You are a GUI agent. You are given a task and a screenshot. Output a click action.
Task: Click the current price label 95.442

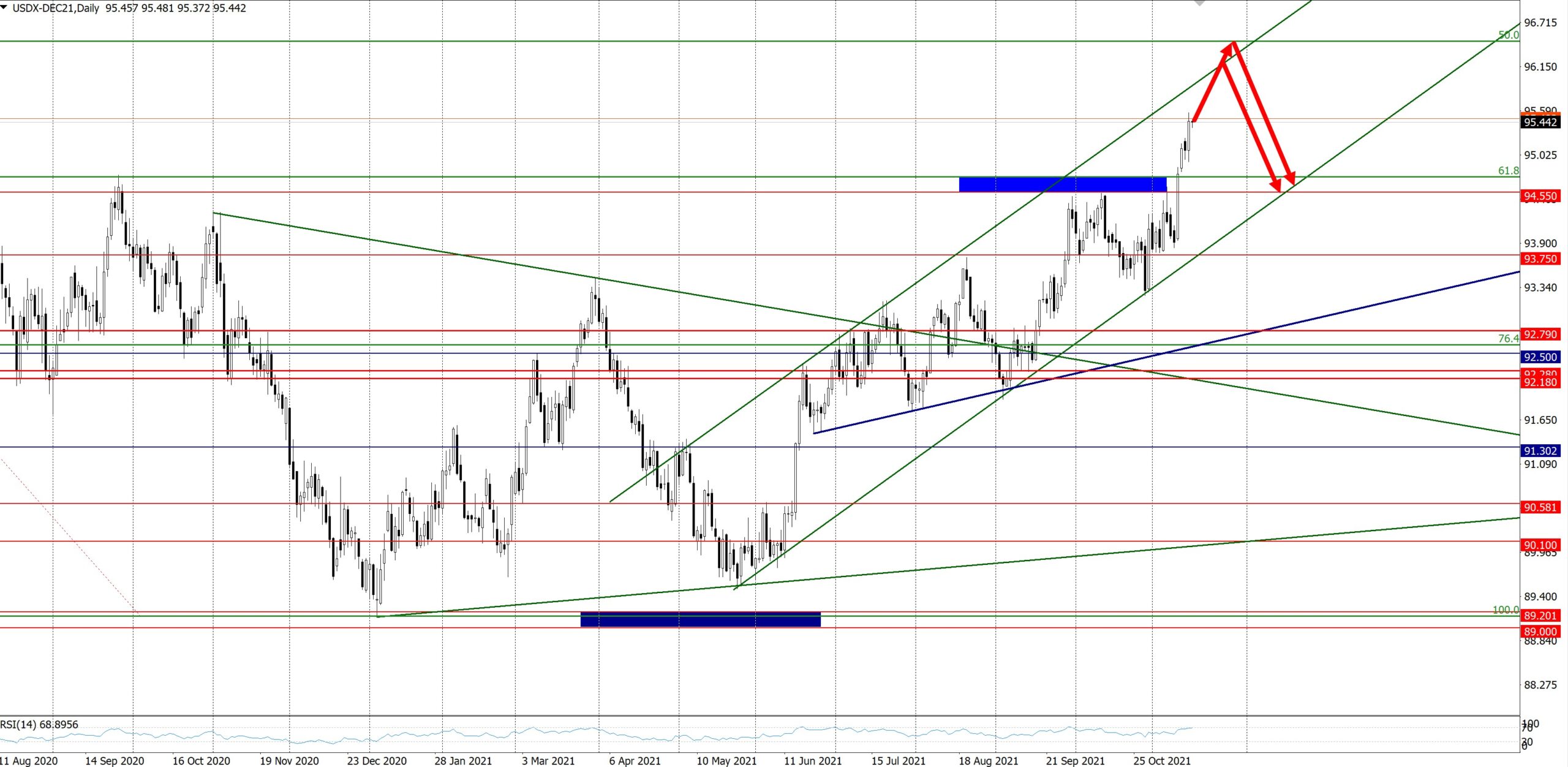[x=1540, y=122]
